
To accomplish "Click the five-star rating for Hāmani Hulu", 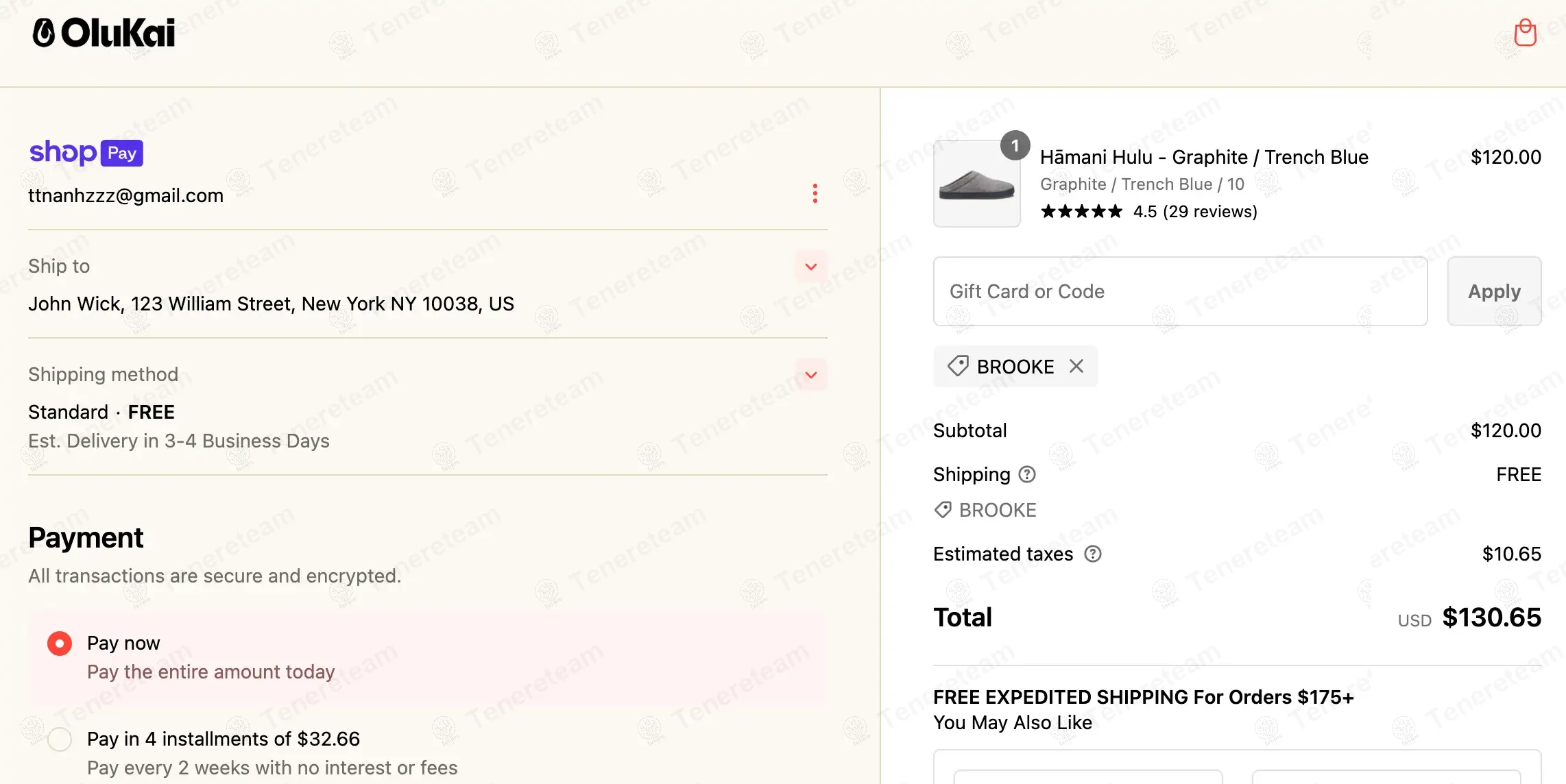I will (x=1081, y=212).
